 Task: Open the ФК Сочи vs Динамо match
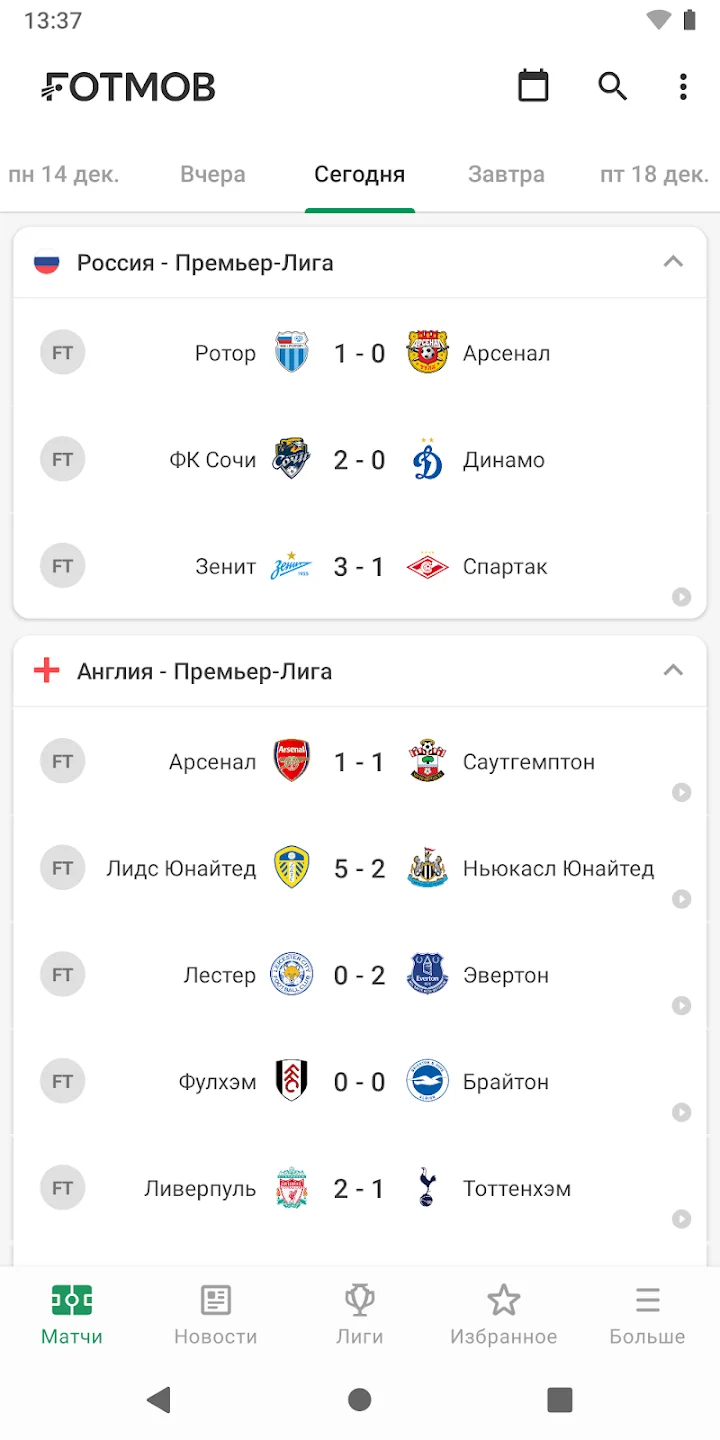click(x=359, y=460)
